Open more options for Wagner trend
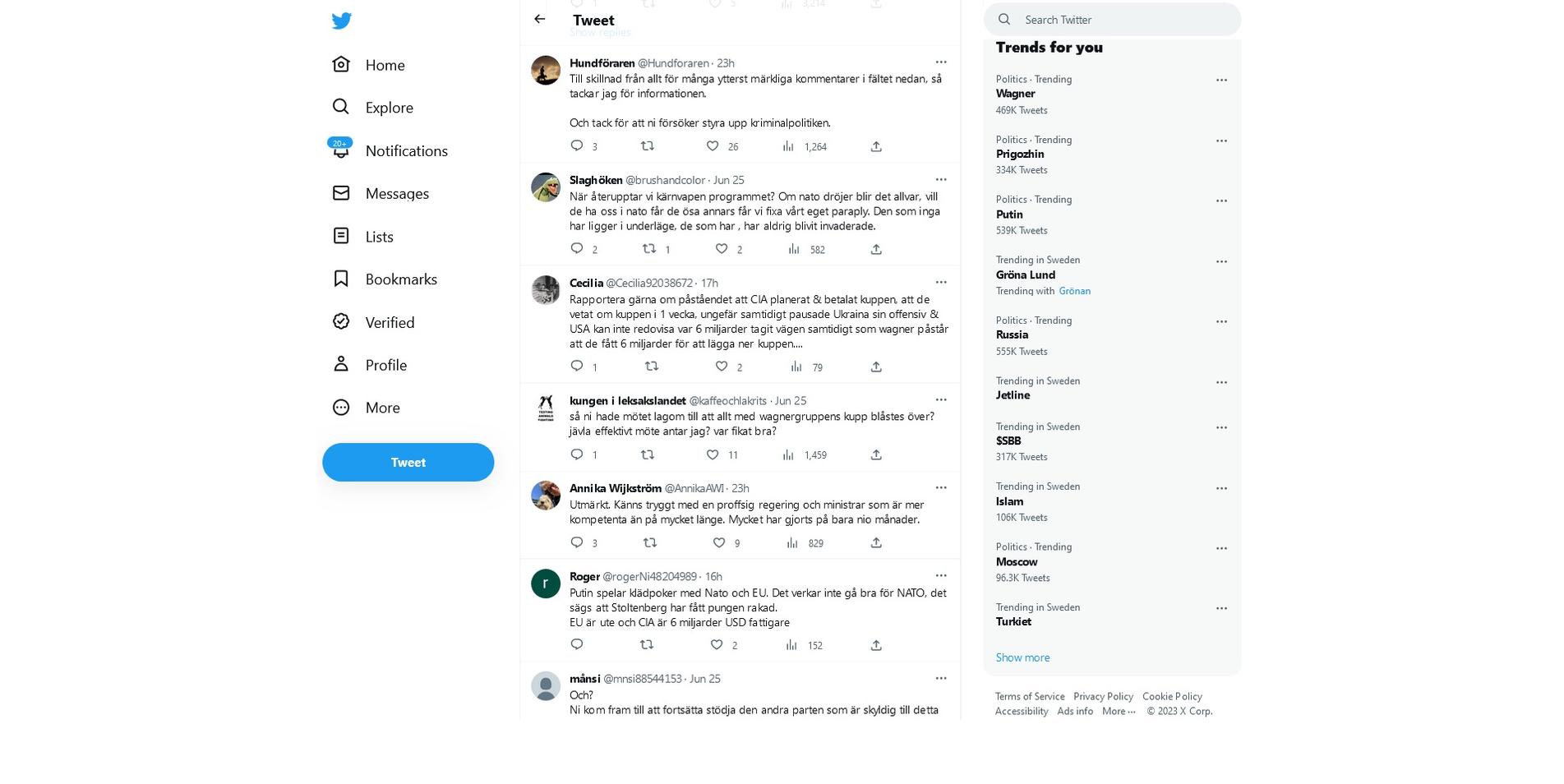Viewport: 1564px width, 784px height. tap(1221, 80)
